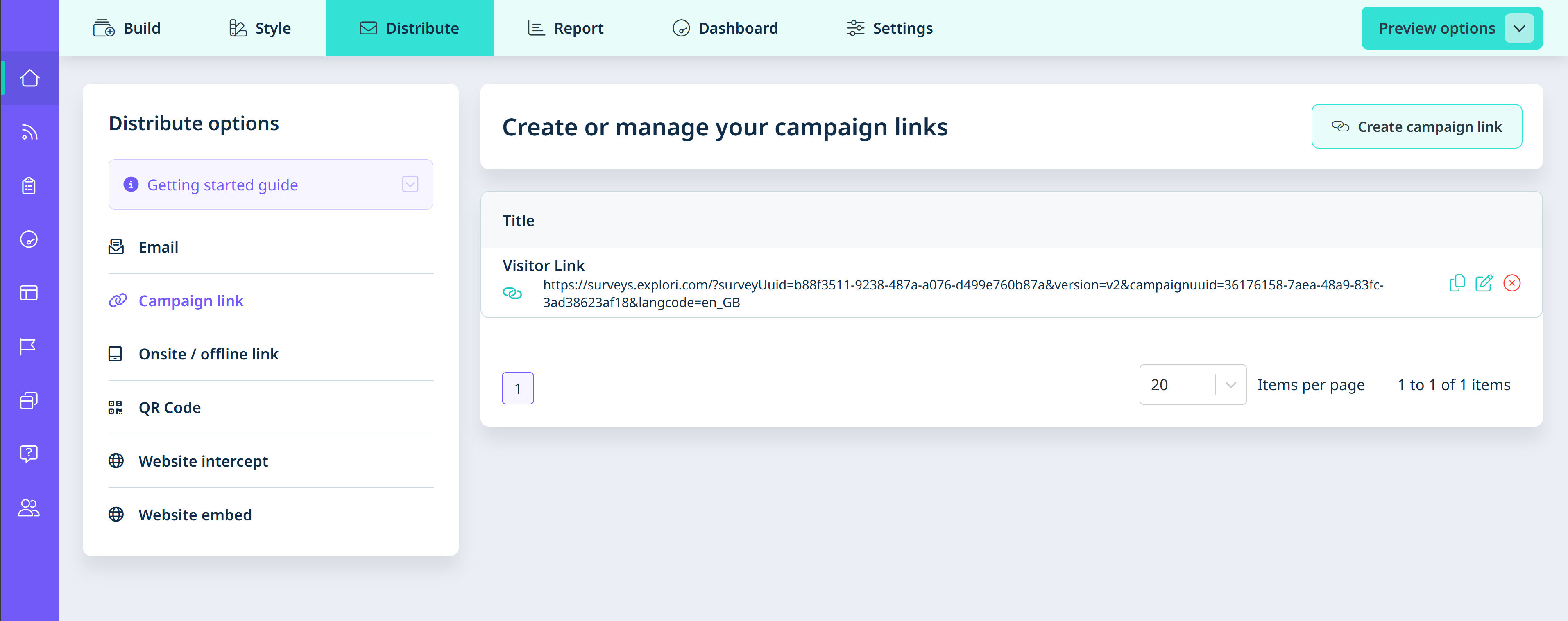Click the users icon in sidebar
The width and height of the screenshot is (1568, 621).
tap(29, 507)
